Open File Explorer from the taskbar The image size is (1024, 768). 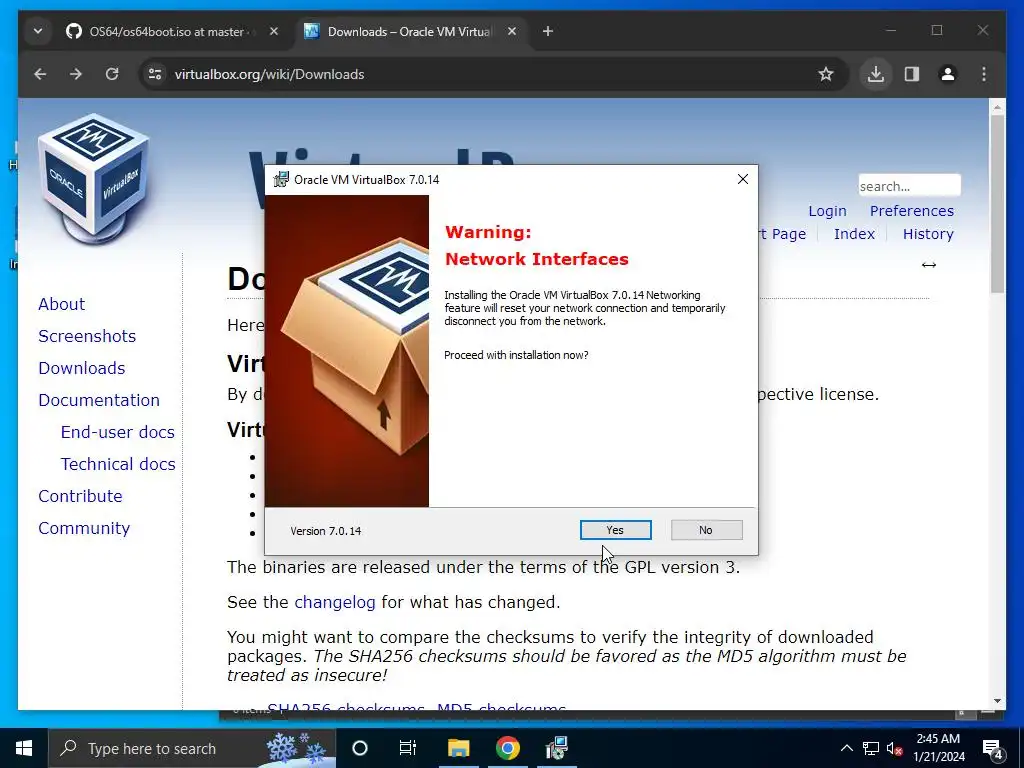[458, 748]
